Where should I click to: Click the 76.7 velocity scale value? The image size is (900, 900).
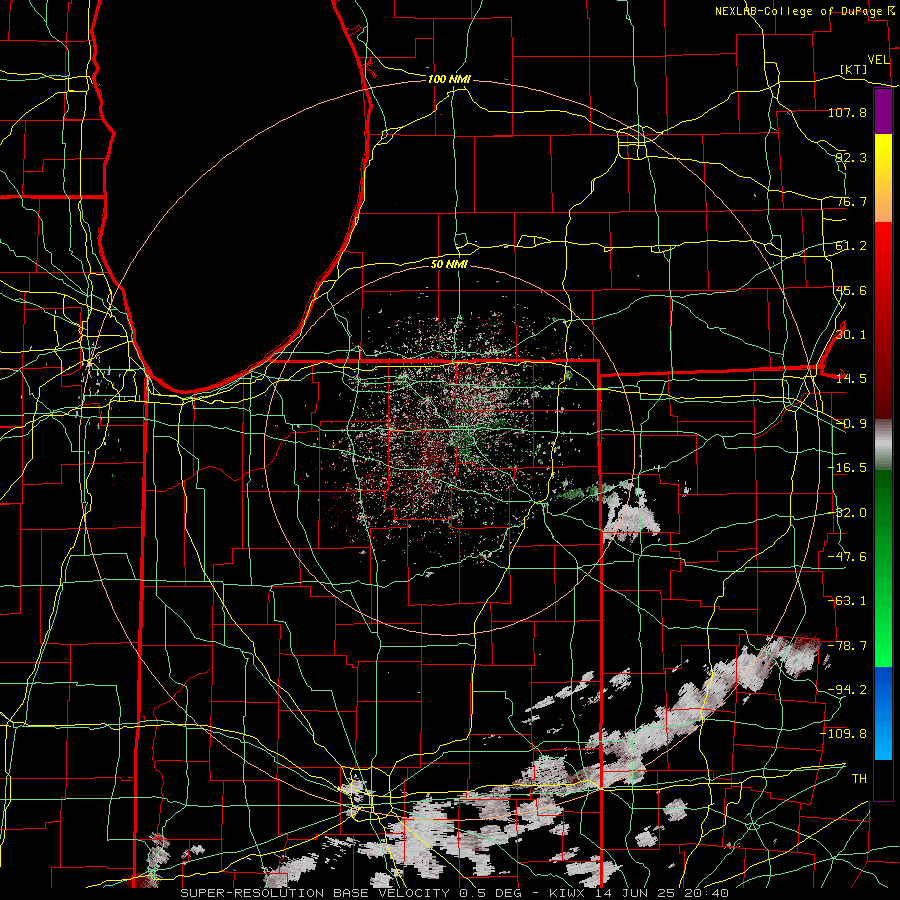pyautogui.click(x=851, y=201)
